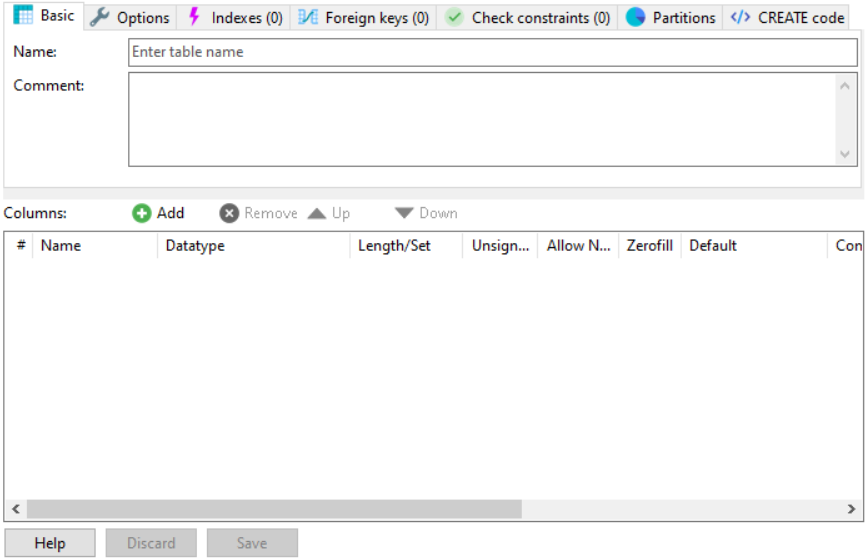The height and width of the screenshot is (558, 866).
Task: Click the lightning icon on Indexes tab
Action: [x=194, y=17]
